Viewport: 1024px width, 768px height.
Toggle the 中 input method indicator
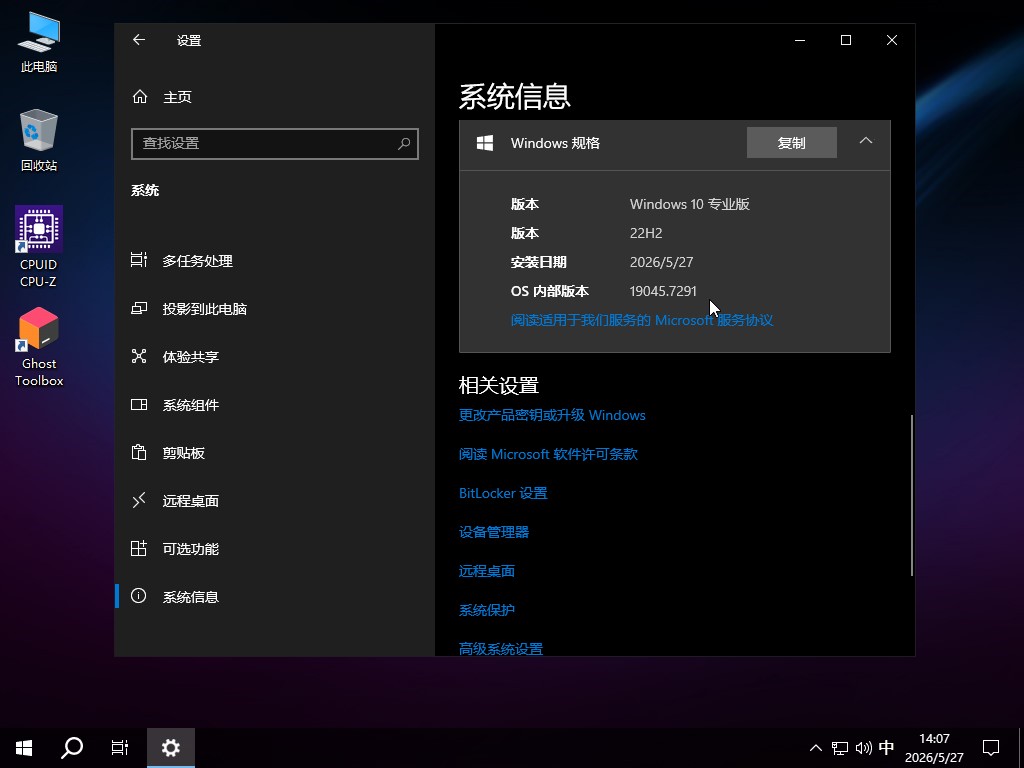pos(886,748)
